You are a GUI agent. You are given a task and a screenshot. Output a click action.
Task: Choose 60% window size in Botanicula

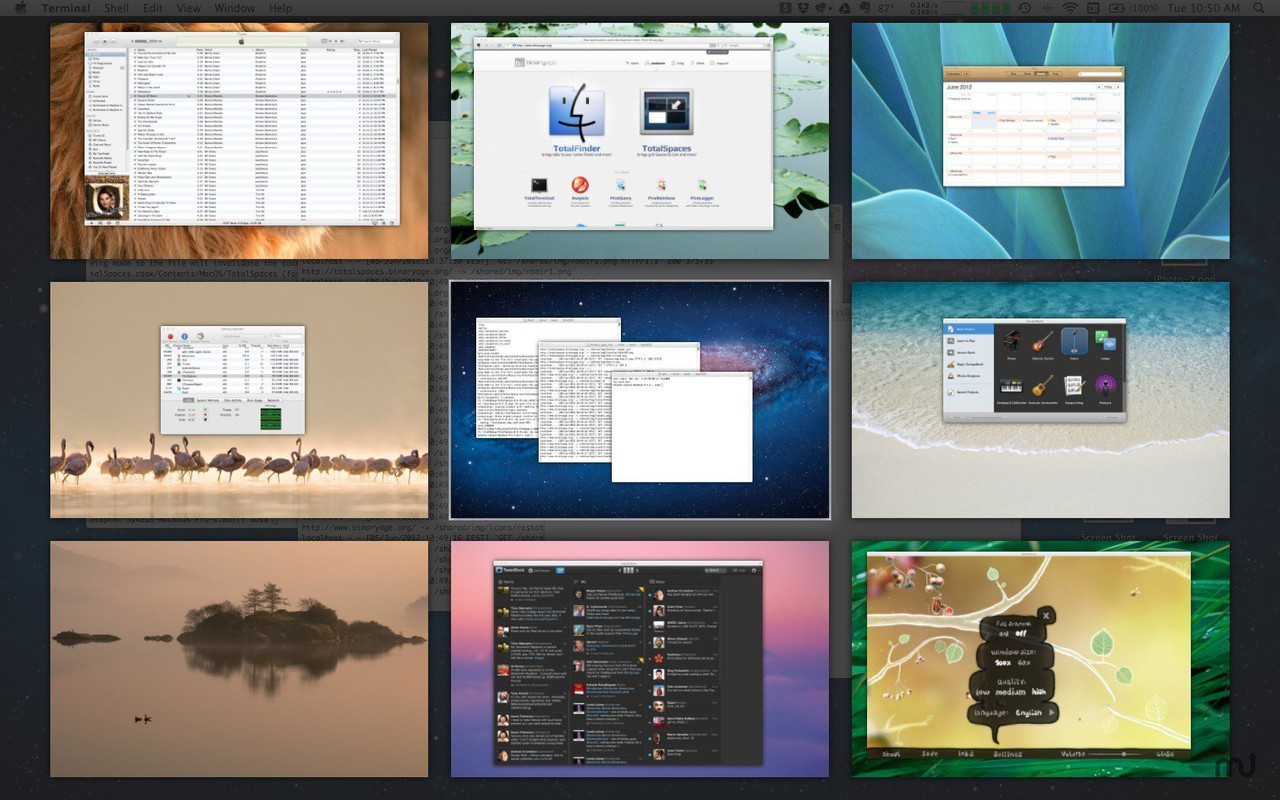coord(1024,662)
